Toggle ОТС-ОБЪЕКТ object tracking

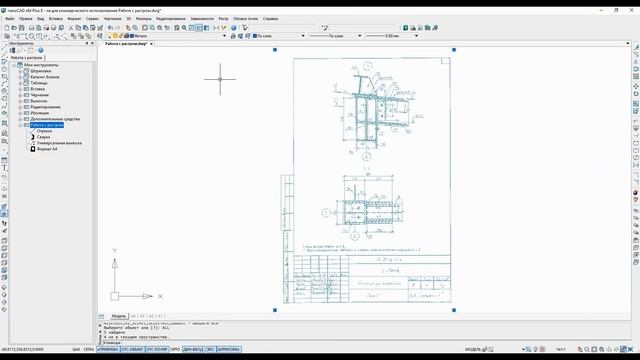tap(132, 349)
